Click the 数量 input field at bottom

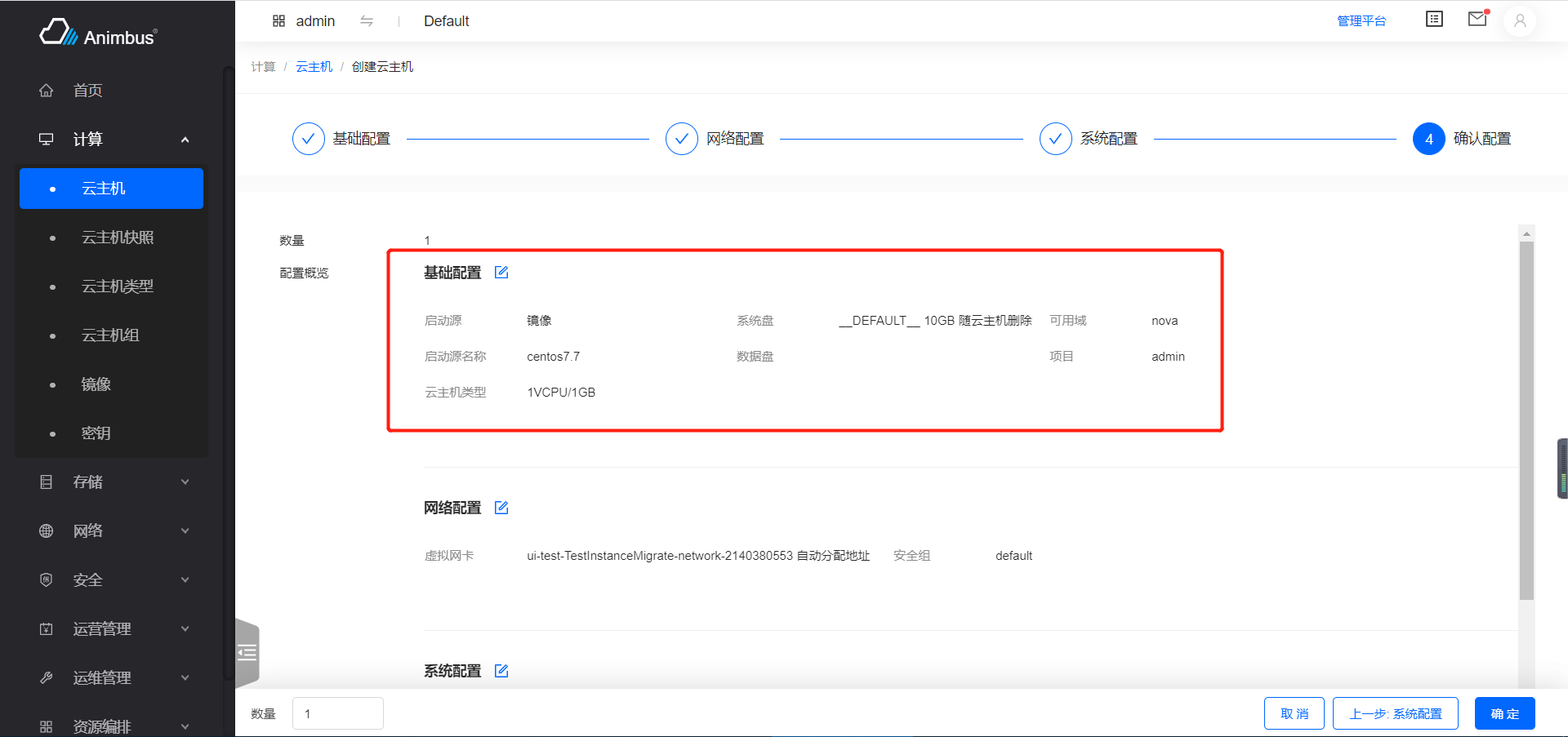337,713
